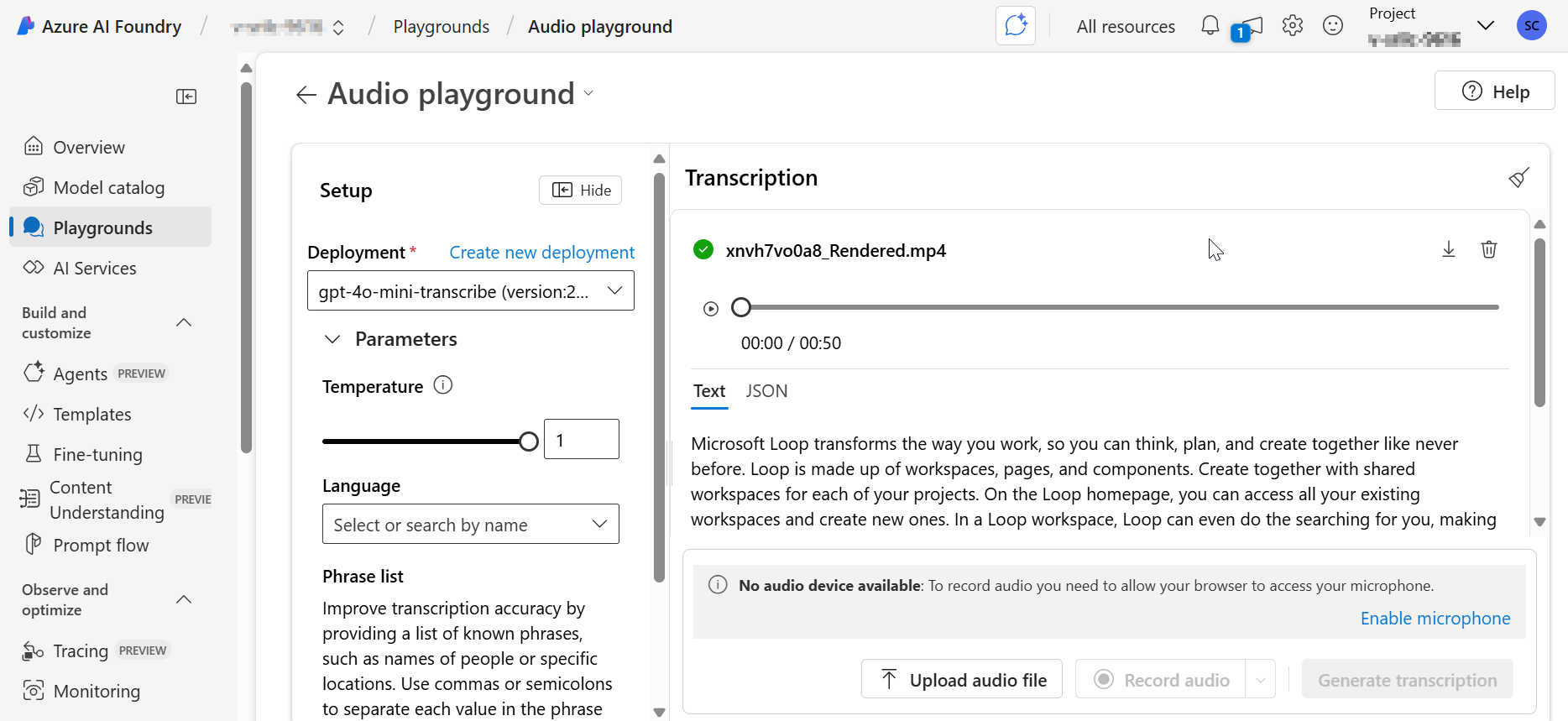Collapse the left navigation sidebar
This screenshot has height=721, width=1568.
(x=186, y=97)
